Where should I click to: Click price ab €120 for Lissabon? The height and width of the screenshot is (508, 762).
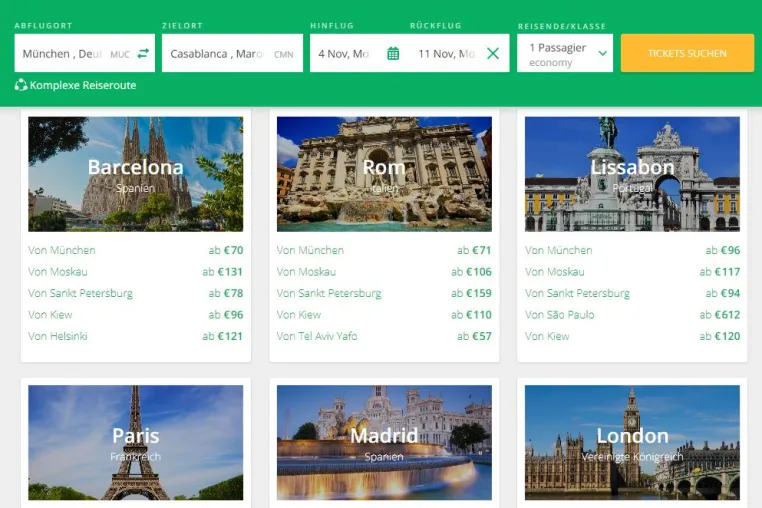coord(720,336)
